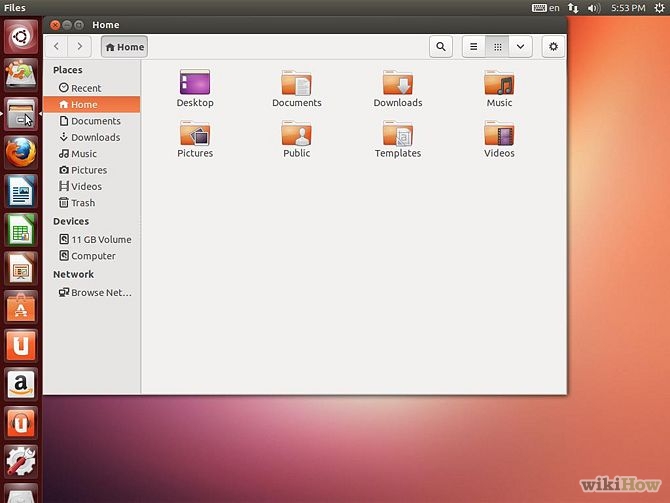Screen dimensions: 670x503
Task: Click the 5:53 PM clock
Action: 628,8
